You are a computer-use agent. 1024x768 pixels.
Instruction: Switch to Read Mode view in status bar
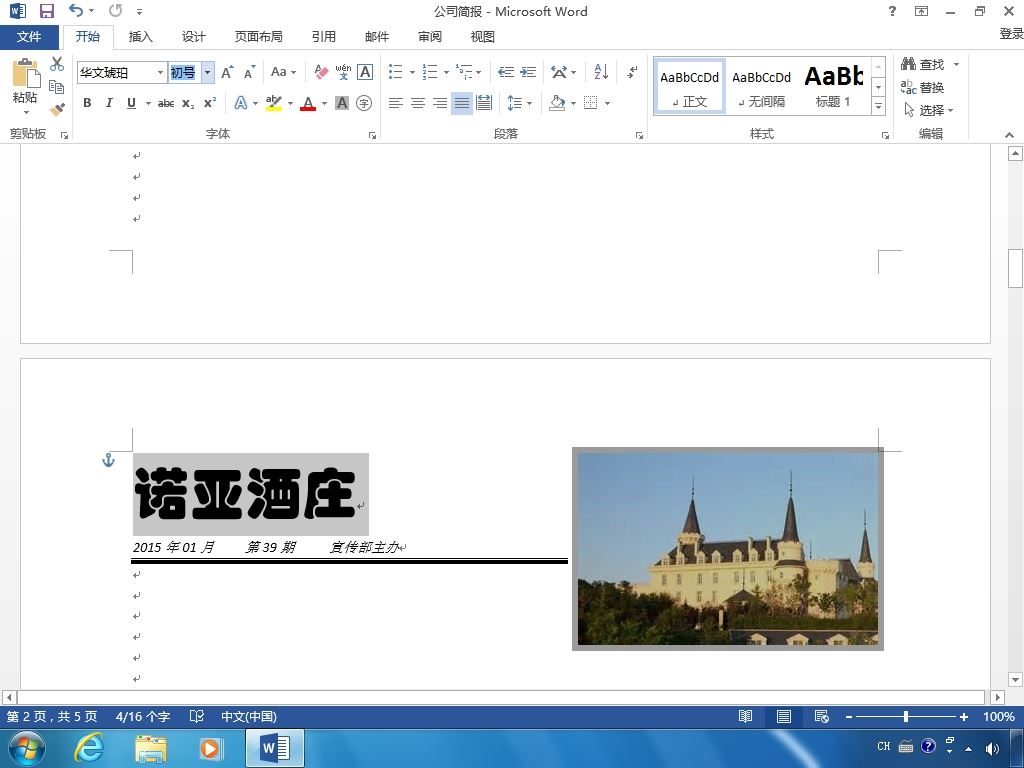point(745,716)
